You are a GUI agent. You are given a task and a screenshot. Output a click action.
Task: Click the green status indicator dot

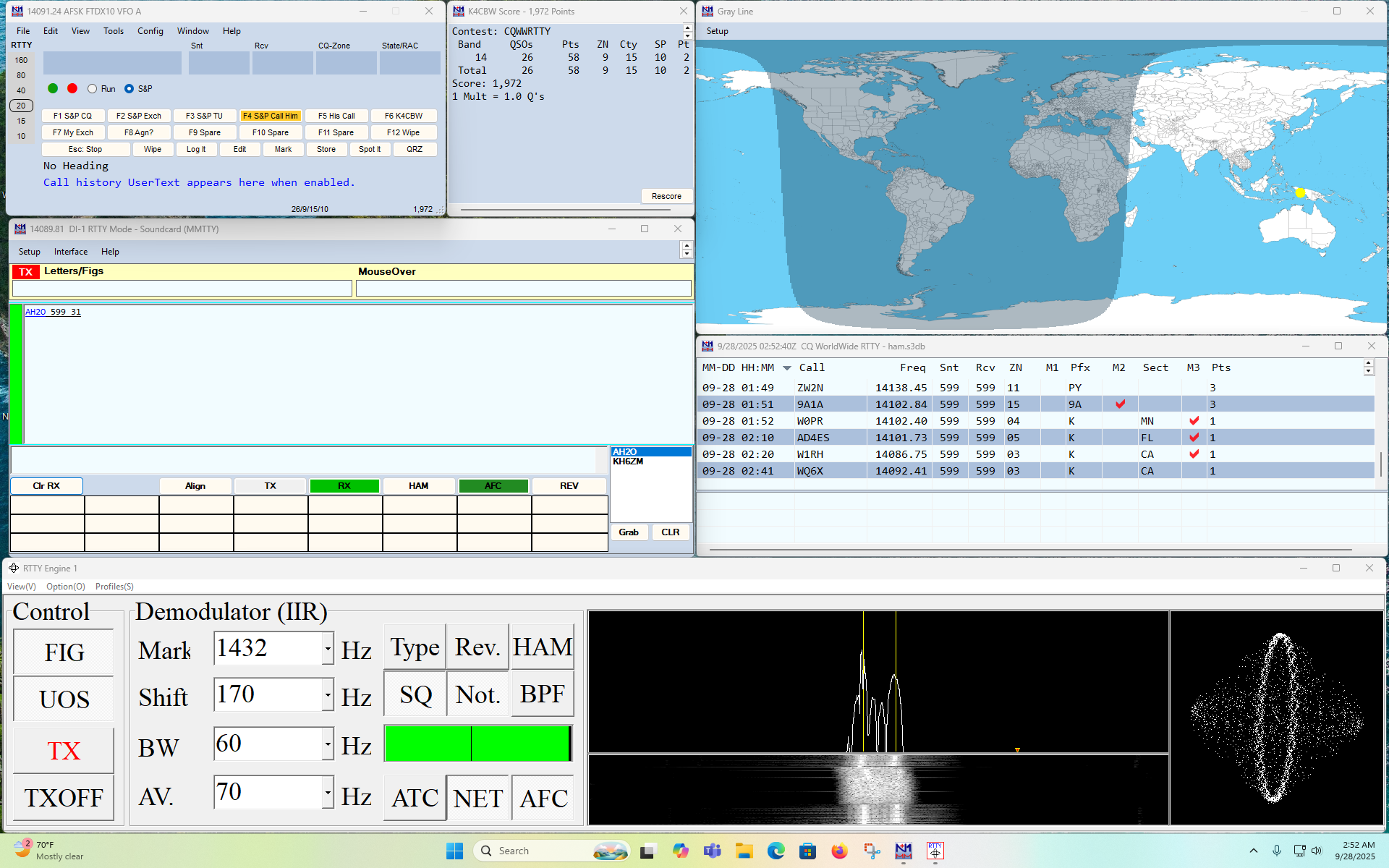(53, 88)
